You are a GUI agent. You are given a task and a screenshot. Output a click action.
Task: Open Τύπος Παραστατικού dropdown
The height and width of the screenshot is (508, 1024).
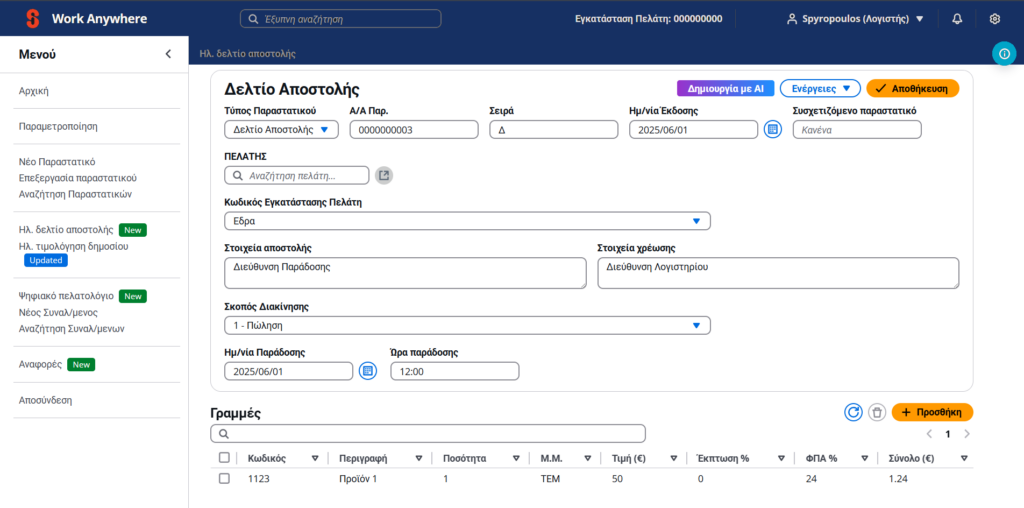click(282, 129)
